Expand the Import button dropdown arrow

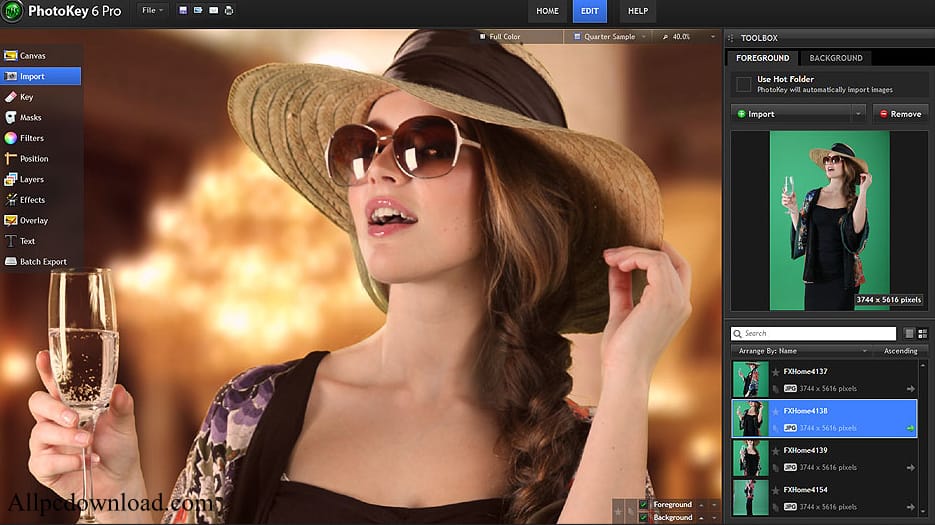pos(858,113)
